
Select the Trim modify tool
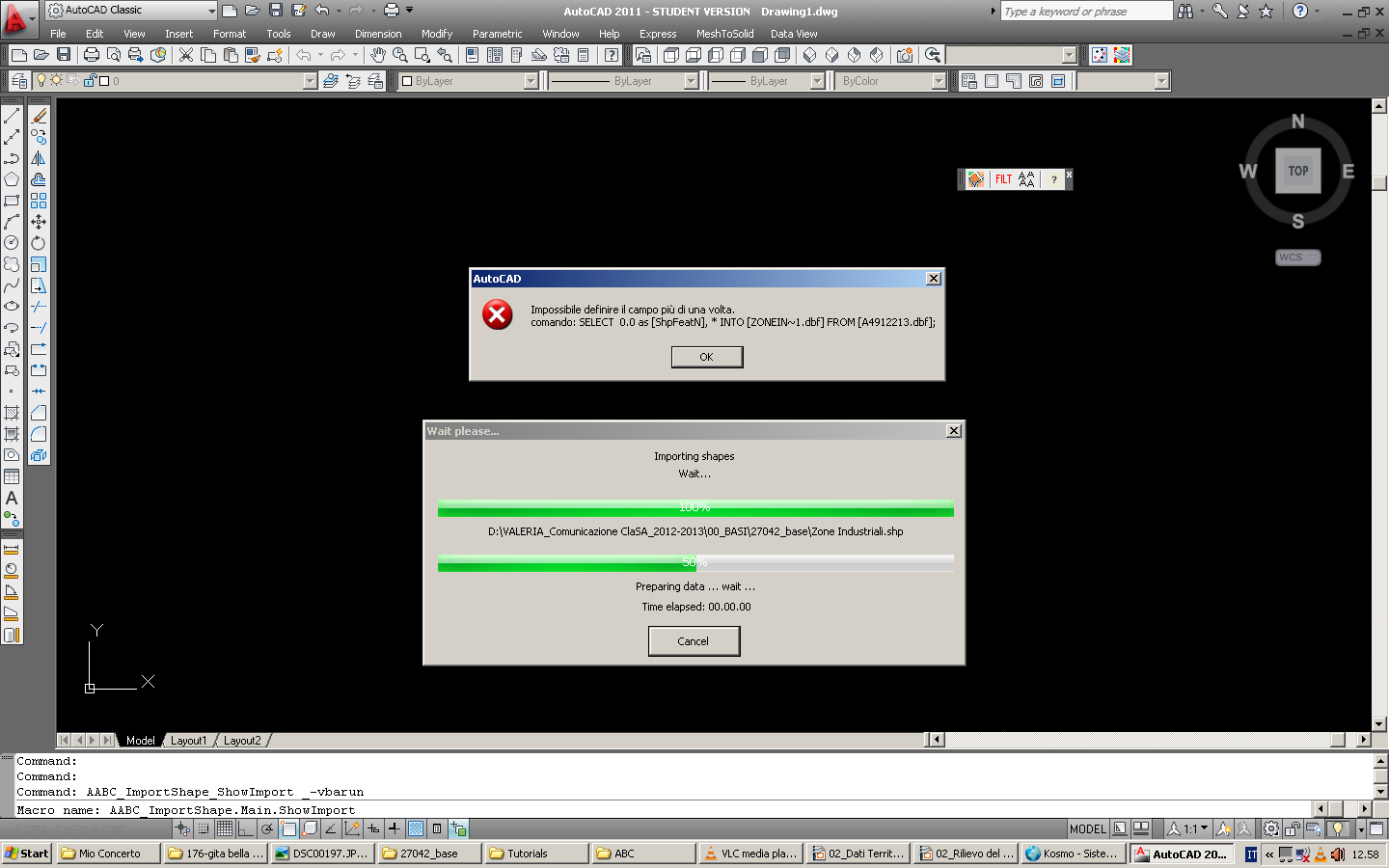(x=39, y=307)
